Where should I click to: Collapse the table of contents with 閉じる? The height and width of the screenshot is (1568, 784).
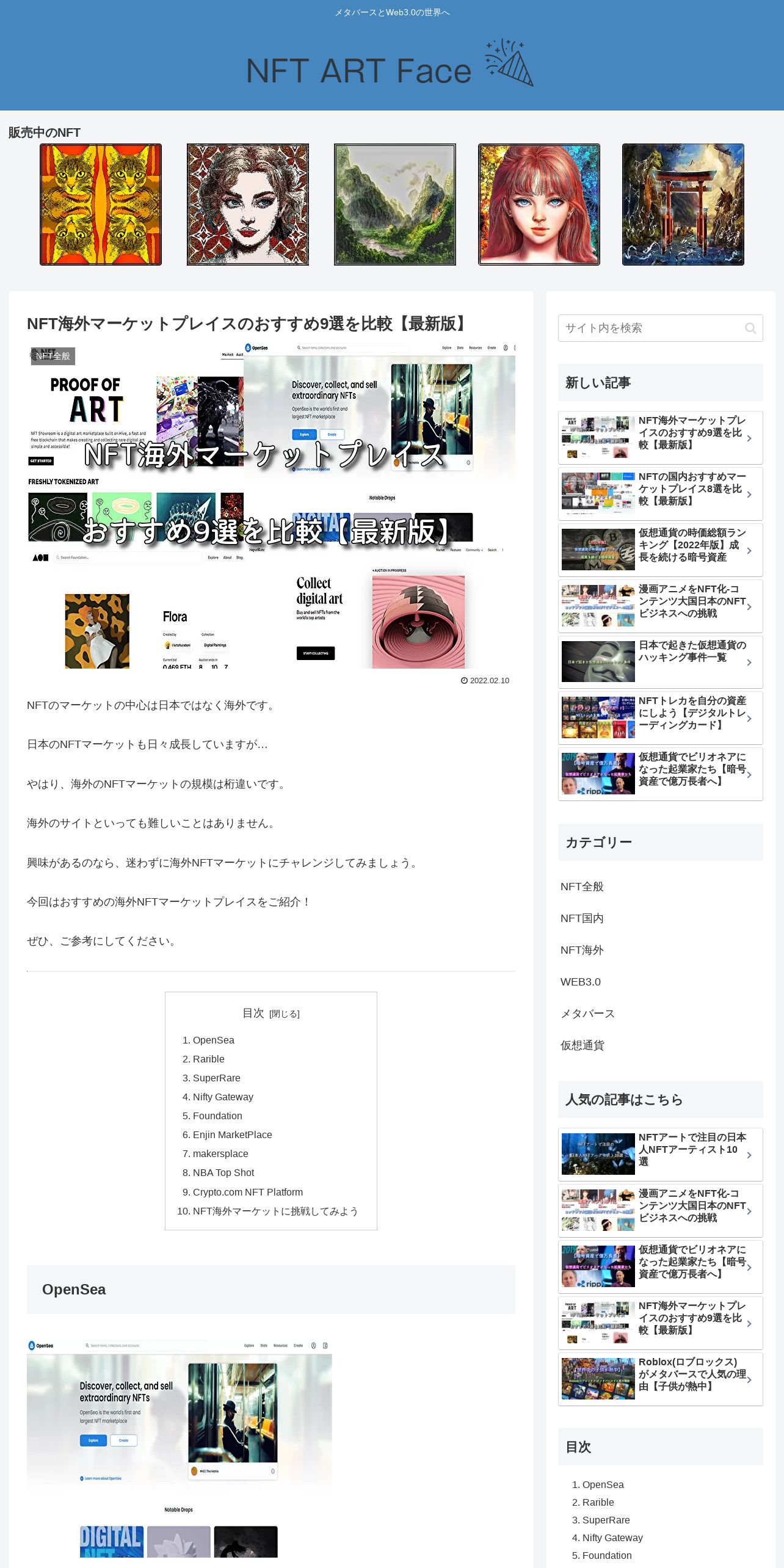click(x=285, y=1014)
